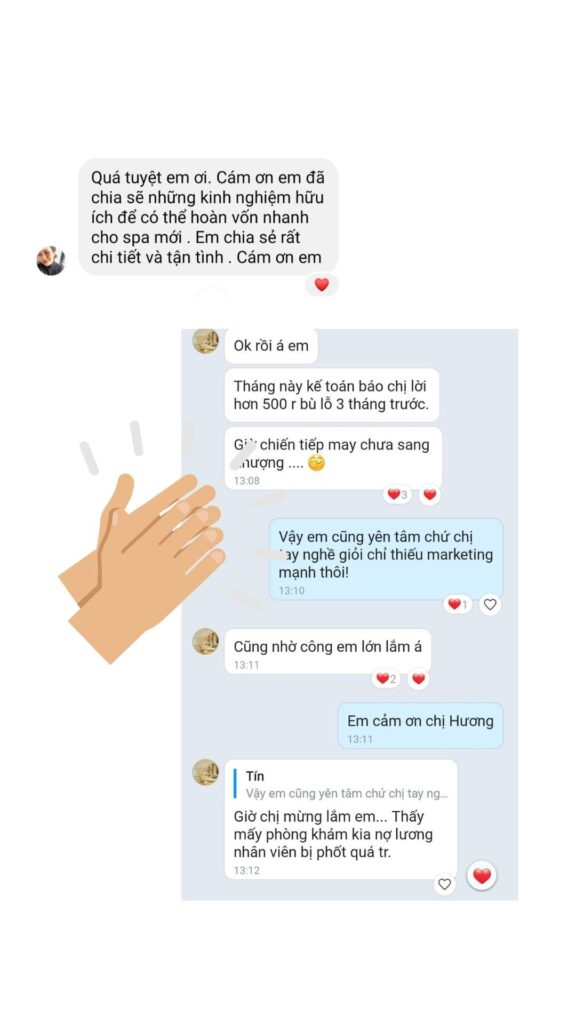
Task: Click the heart reaction under the top message
Action: [321, 285]
